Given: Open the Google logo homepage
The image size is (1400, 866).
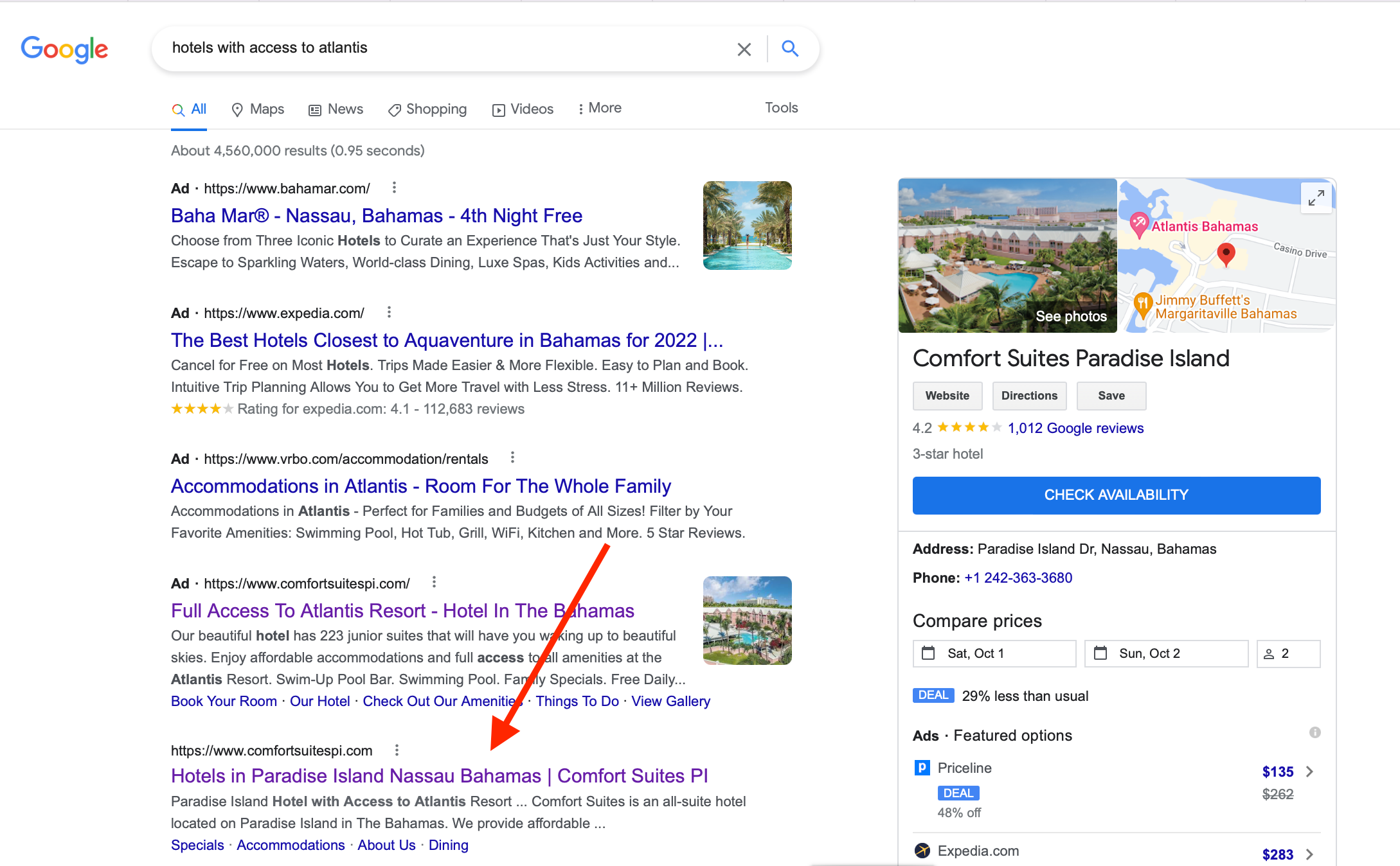Looking at the screenshot, I should click(x=64, y=49).
